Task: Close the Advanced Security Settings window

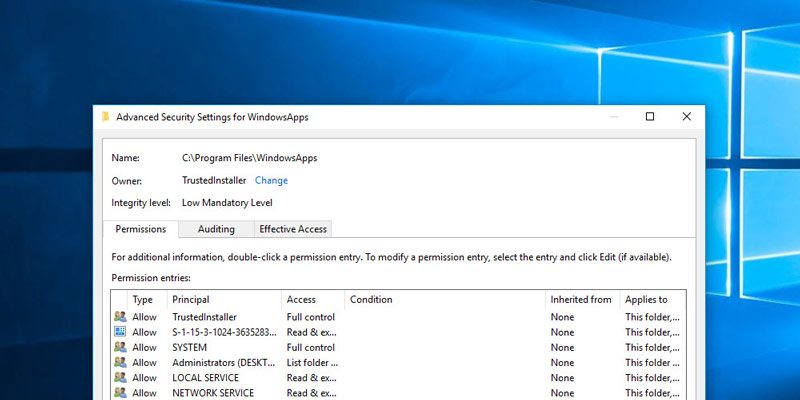Action: point(686,117)
